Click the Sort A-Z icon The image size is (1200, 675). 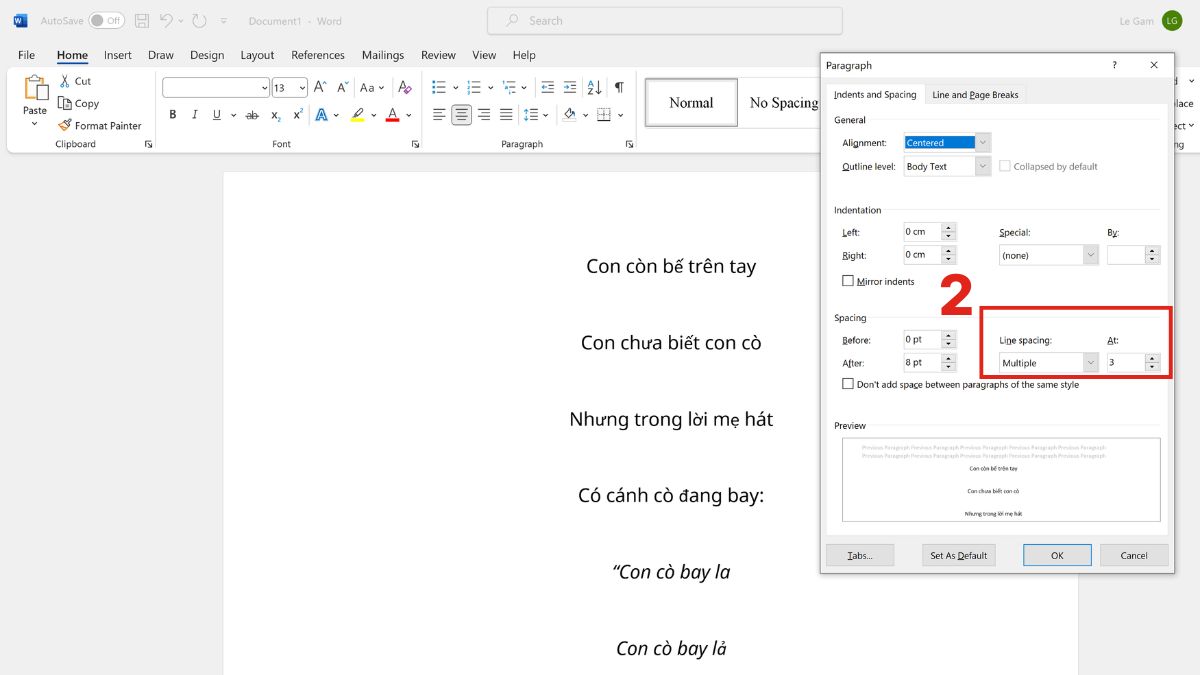pyautogui.click(x=594, y=88)
